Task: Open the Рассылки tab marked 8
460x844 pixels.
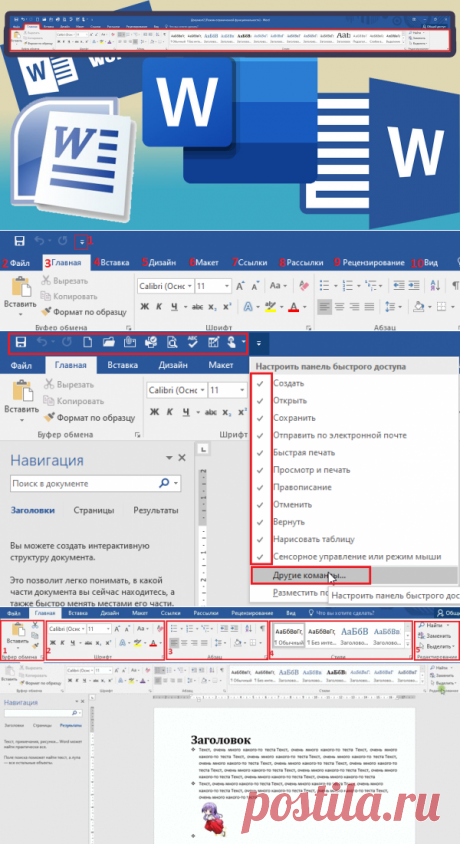Action: [305, 263]
